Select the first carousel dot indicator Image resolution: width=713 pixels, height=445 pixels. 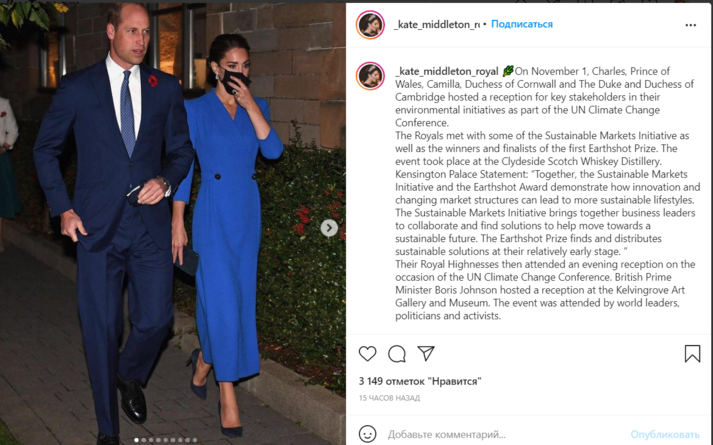pos(136,440)
